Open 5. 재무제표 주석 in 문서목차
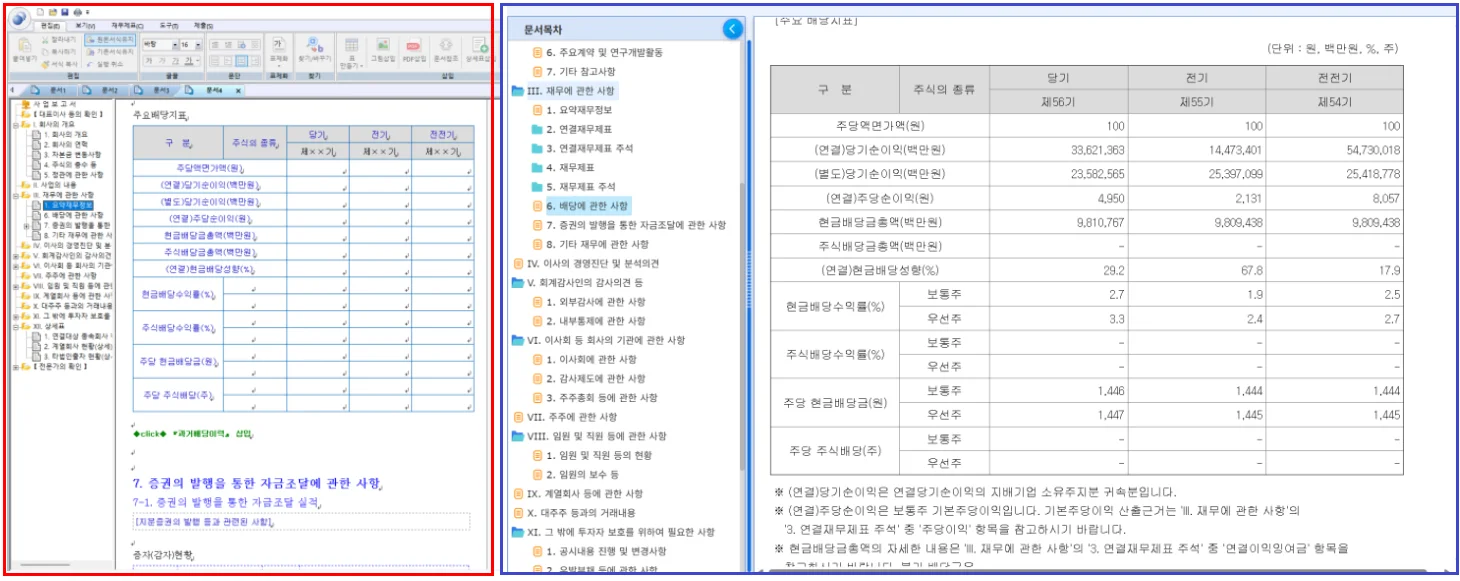This screenshot has width=1460, height=581. (581, 187)
